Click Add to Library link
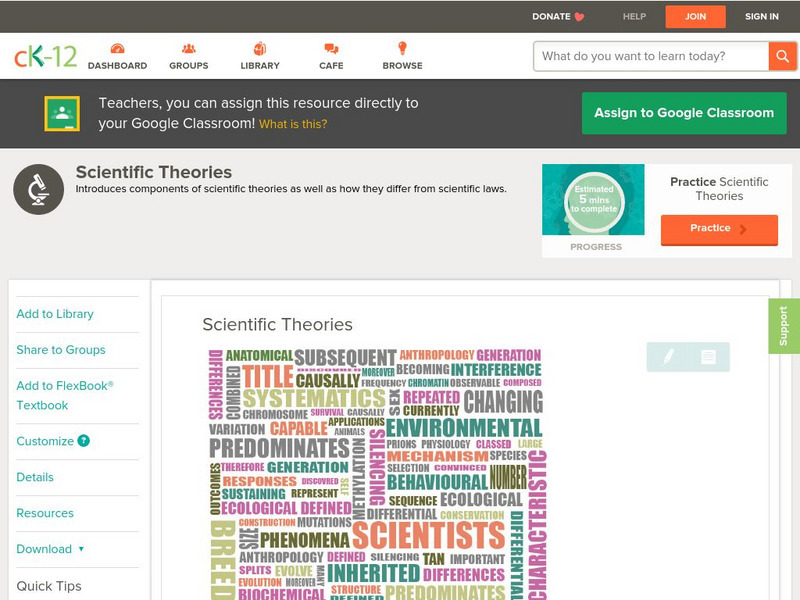 (x=55, y=314)
